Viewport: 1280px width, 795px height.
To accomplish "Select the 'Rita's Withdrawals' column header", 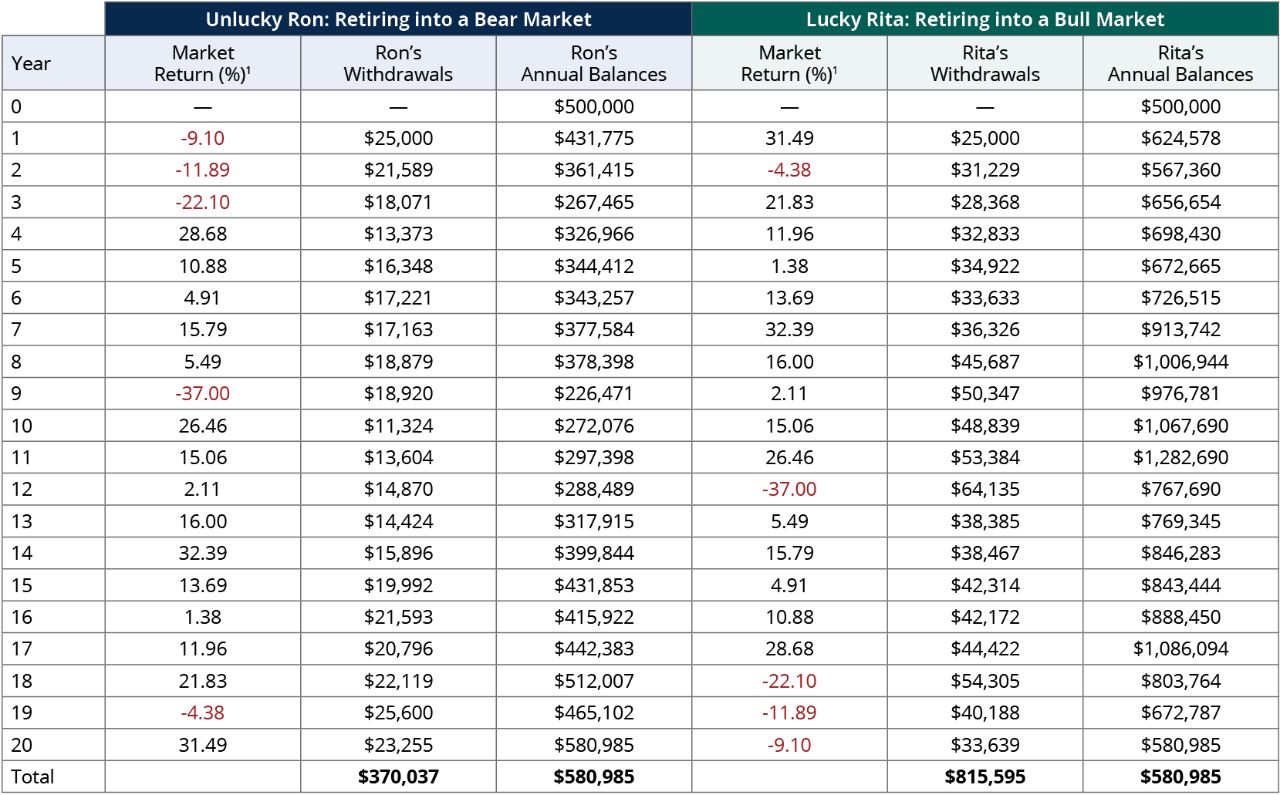I will pyautogui.click(x=985, y=63).
